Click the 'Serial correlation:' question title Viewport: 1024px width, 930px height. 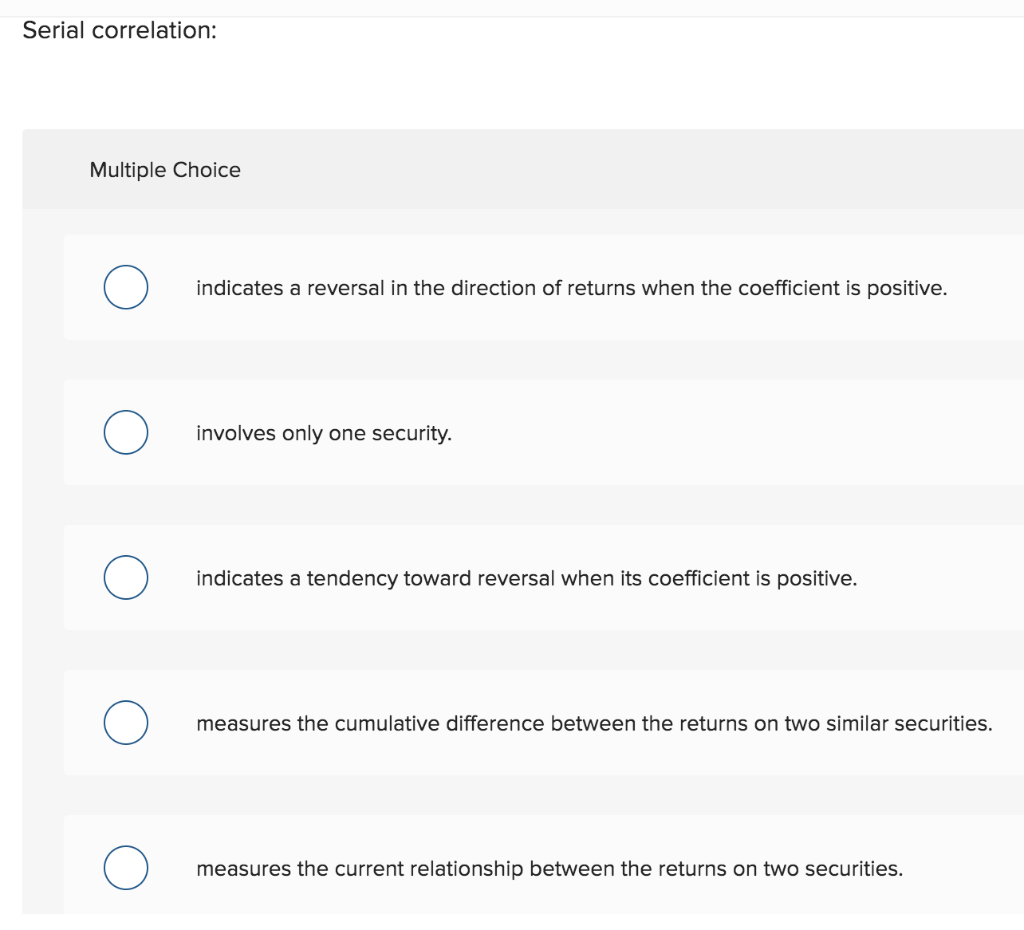click(x=119, y=31)
